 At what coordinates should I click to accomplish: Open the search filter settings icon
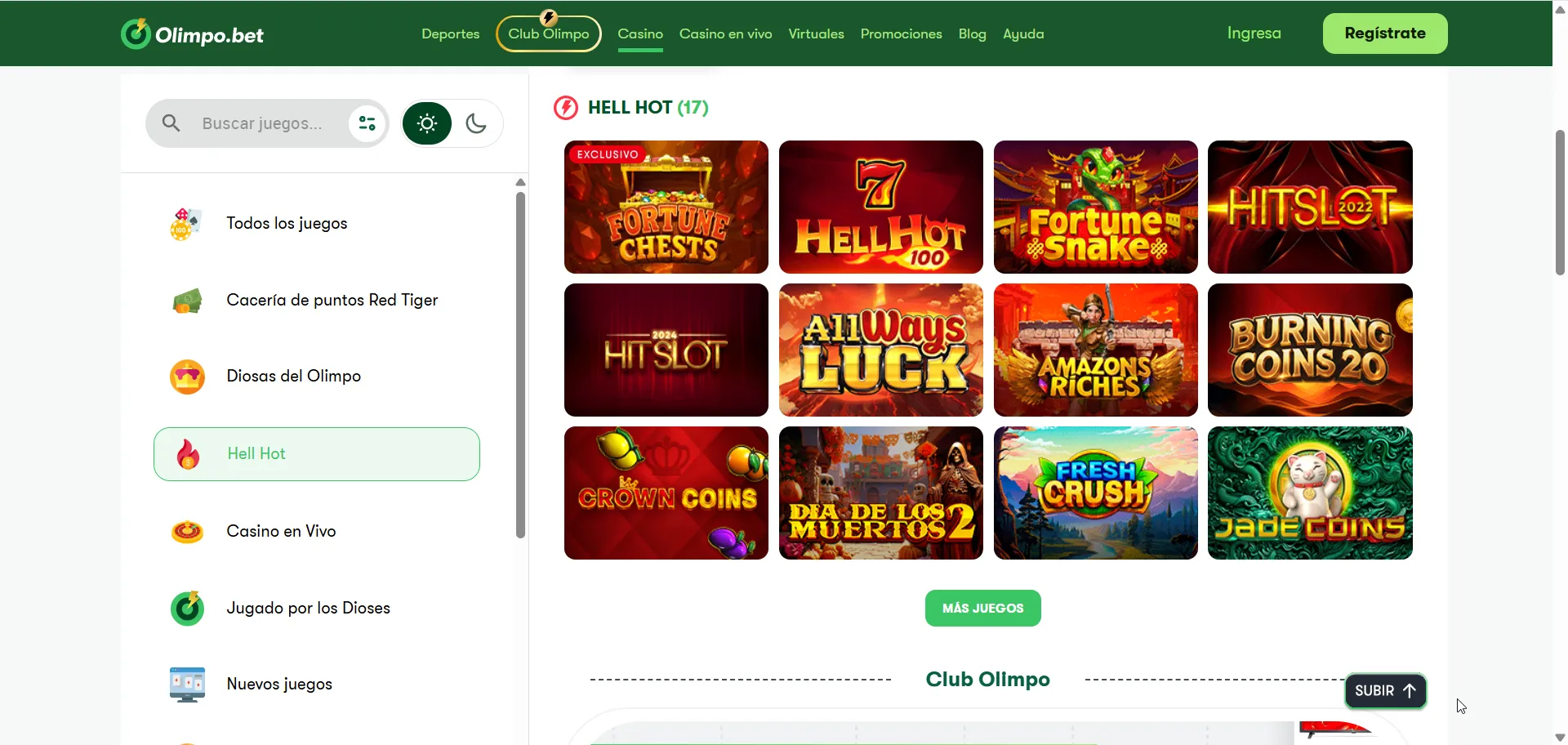[x=367, y=123]
